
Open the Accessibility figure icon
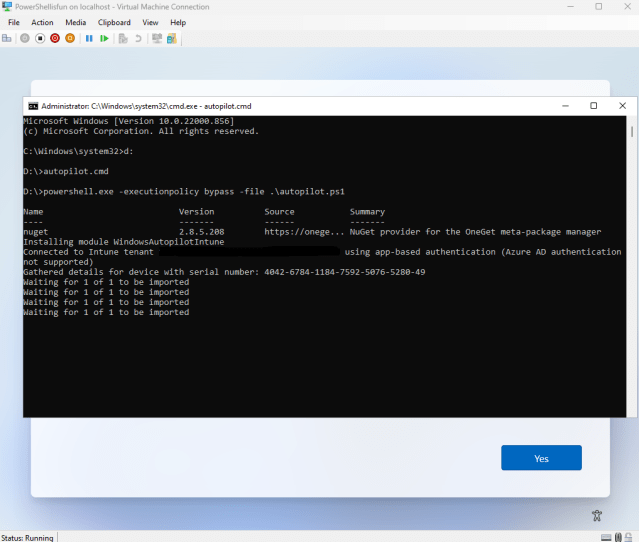596,515
